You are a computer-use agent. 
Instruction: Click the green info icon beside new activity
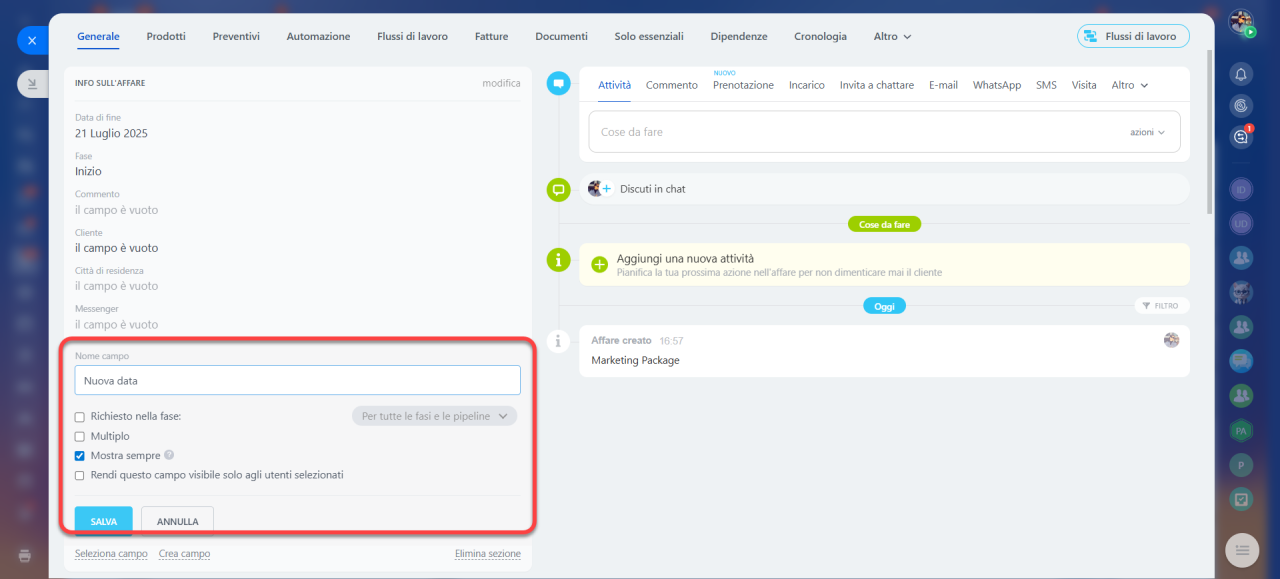coord(558,260)
